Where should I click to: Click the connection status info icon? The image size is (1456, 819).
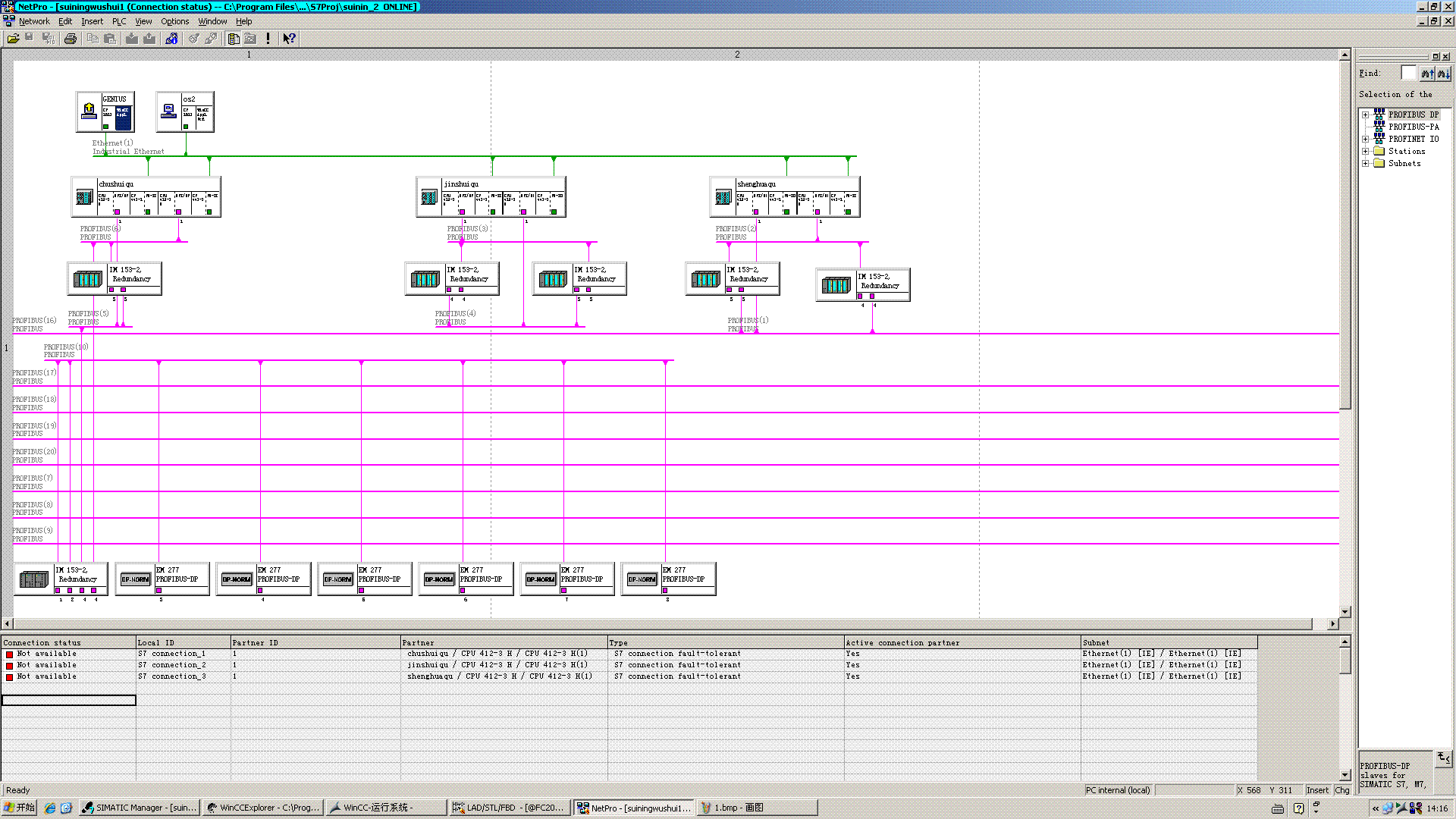tap(172, 39)
